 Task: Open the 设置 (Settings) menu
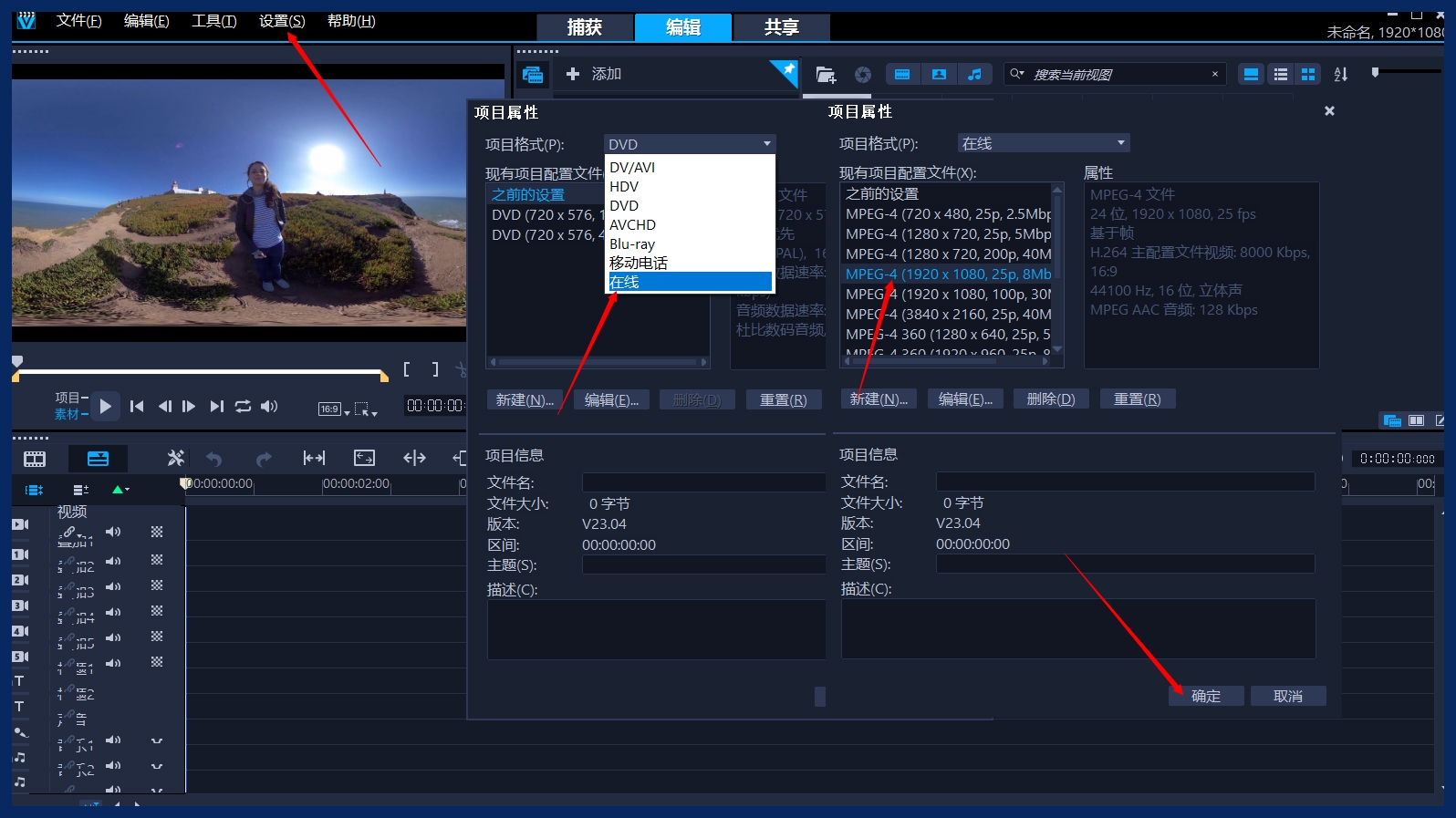click(x=282, y=21)
